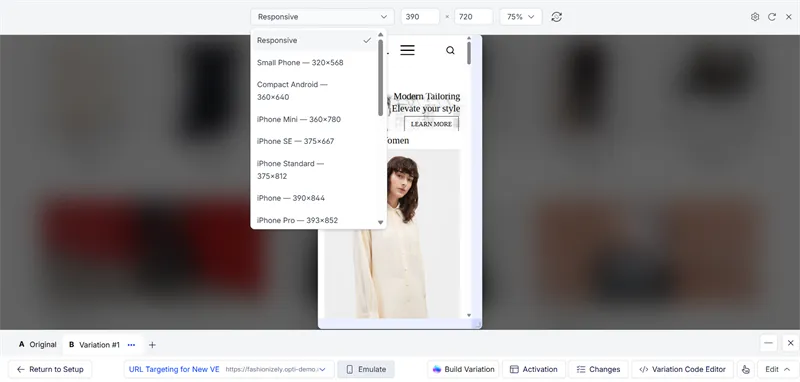800x382 pixels.
Task: Open the hamburger menu on the mobile preview
Action: pos(407,50)
